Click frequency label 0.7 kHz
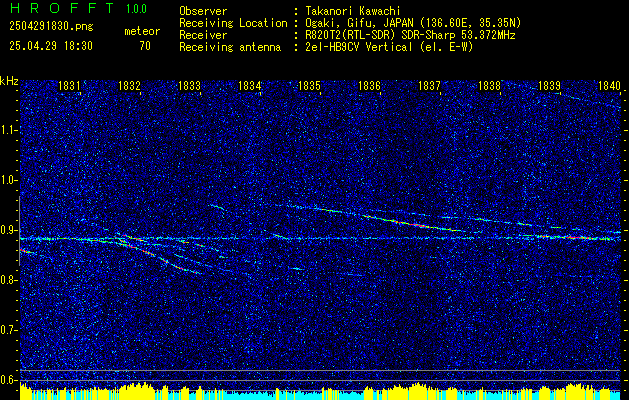This screenshot has width=629, height=400. [x=8, y=330]
